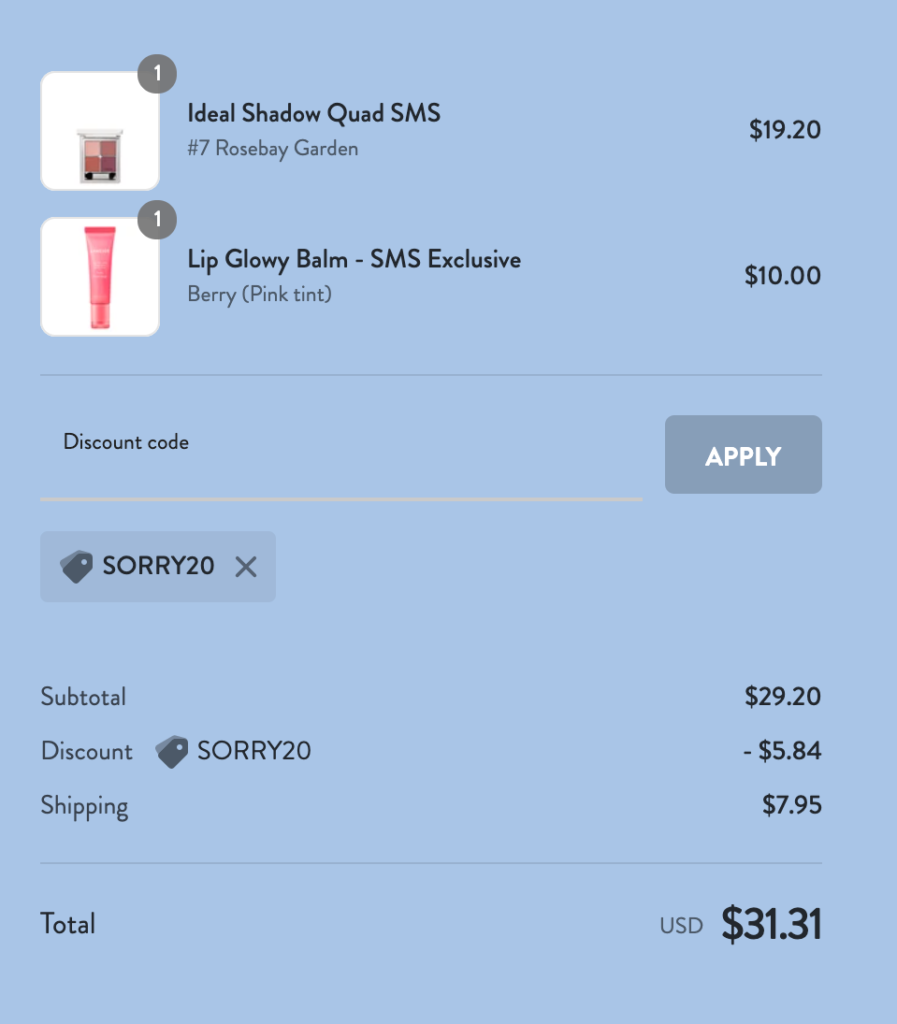Click the Lip Glowy Balm product title
This screenshot has height=1024, width=897.
tap(354, 260)
